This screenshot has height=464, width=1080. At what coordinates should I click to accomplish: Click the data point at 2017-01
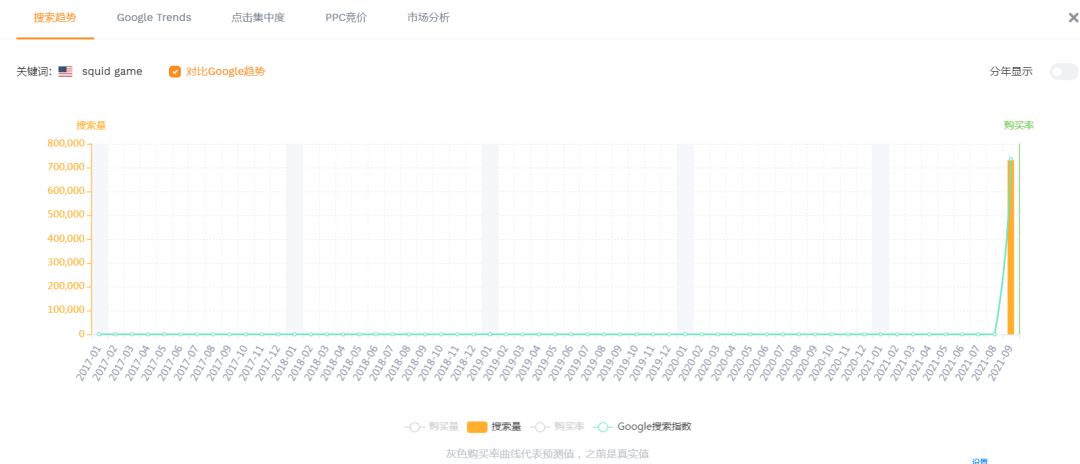pos(99,334)
